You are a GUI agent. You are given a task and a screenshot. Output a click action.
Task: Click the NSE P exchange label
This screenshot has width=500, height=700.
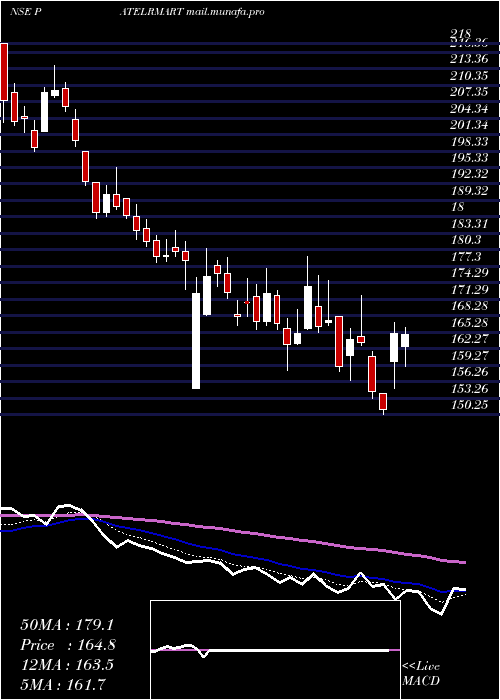(26, 12)
